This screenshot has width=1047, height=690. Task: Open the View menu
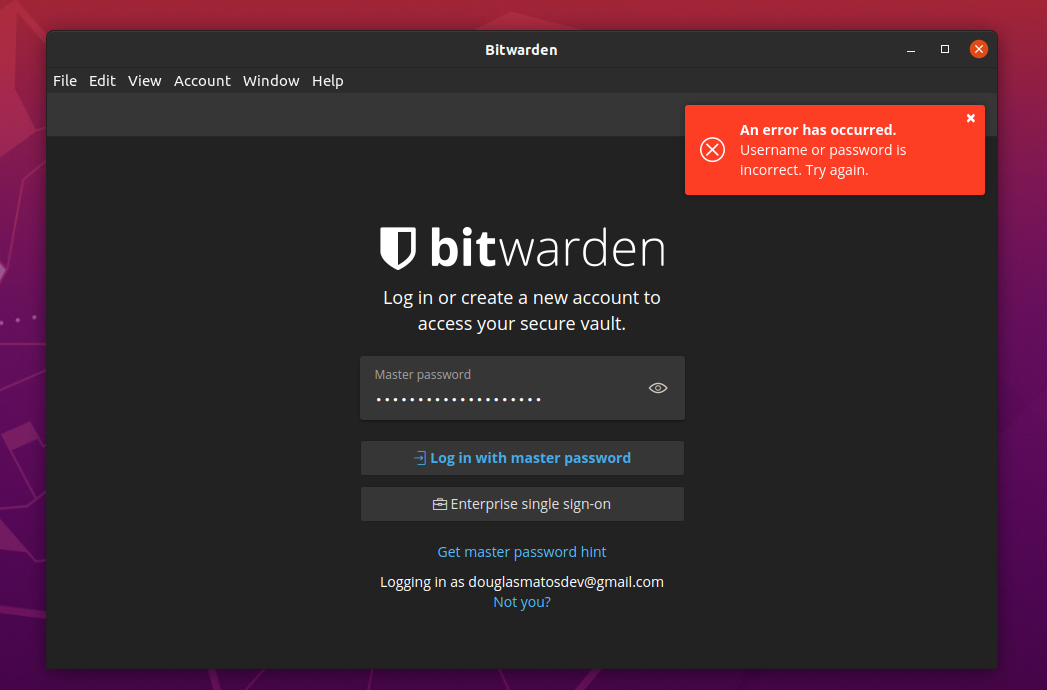(x=144, y=80)
